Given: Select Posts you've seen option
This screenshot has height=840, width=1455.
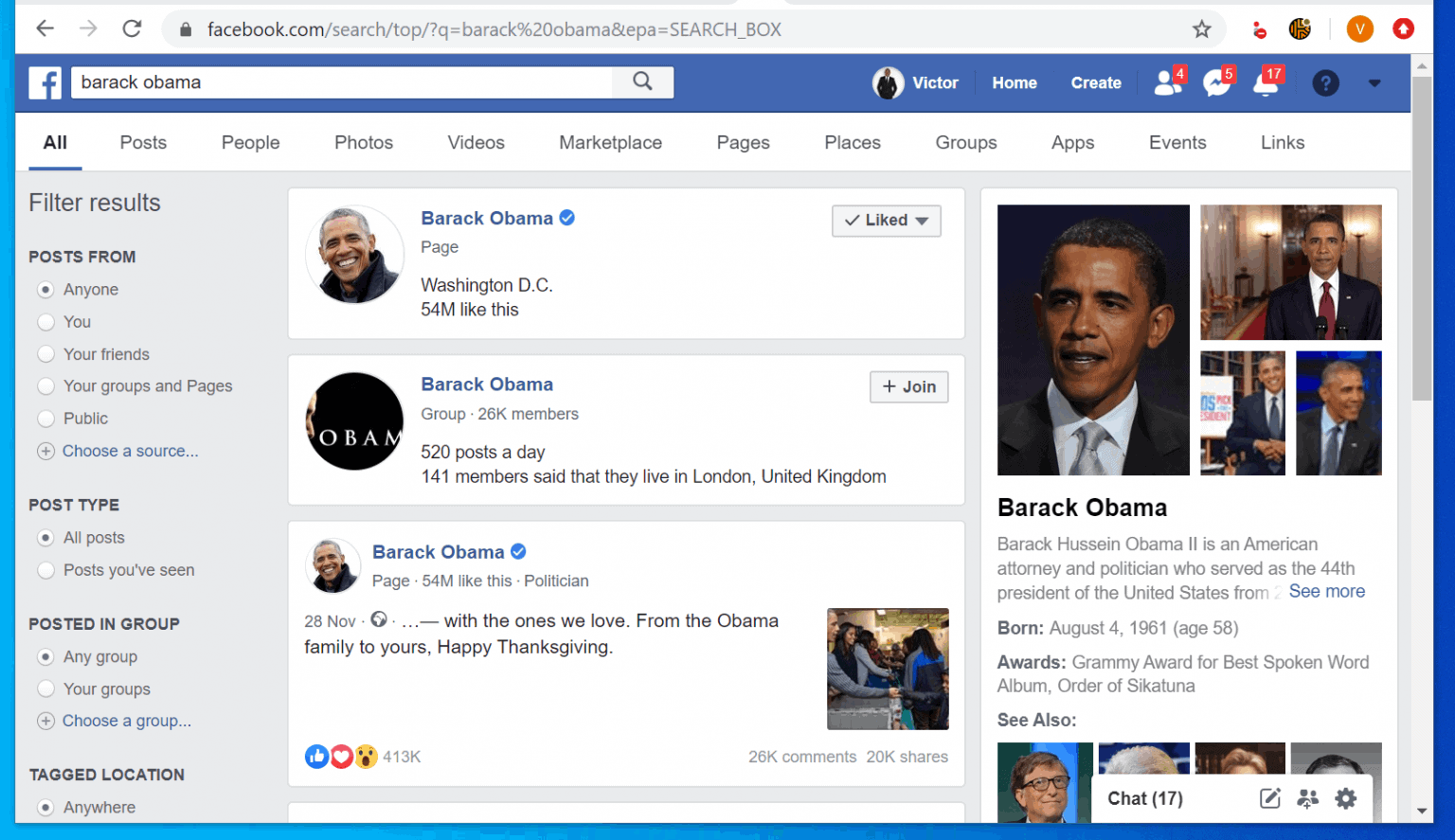Looking at the screenshot, I should (45, 570).
